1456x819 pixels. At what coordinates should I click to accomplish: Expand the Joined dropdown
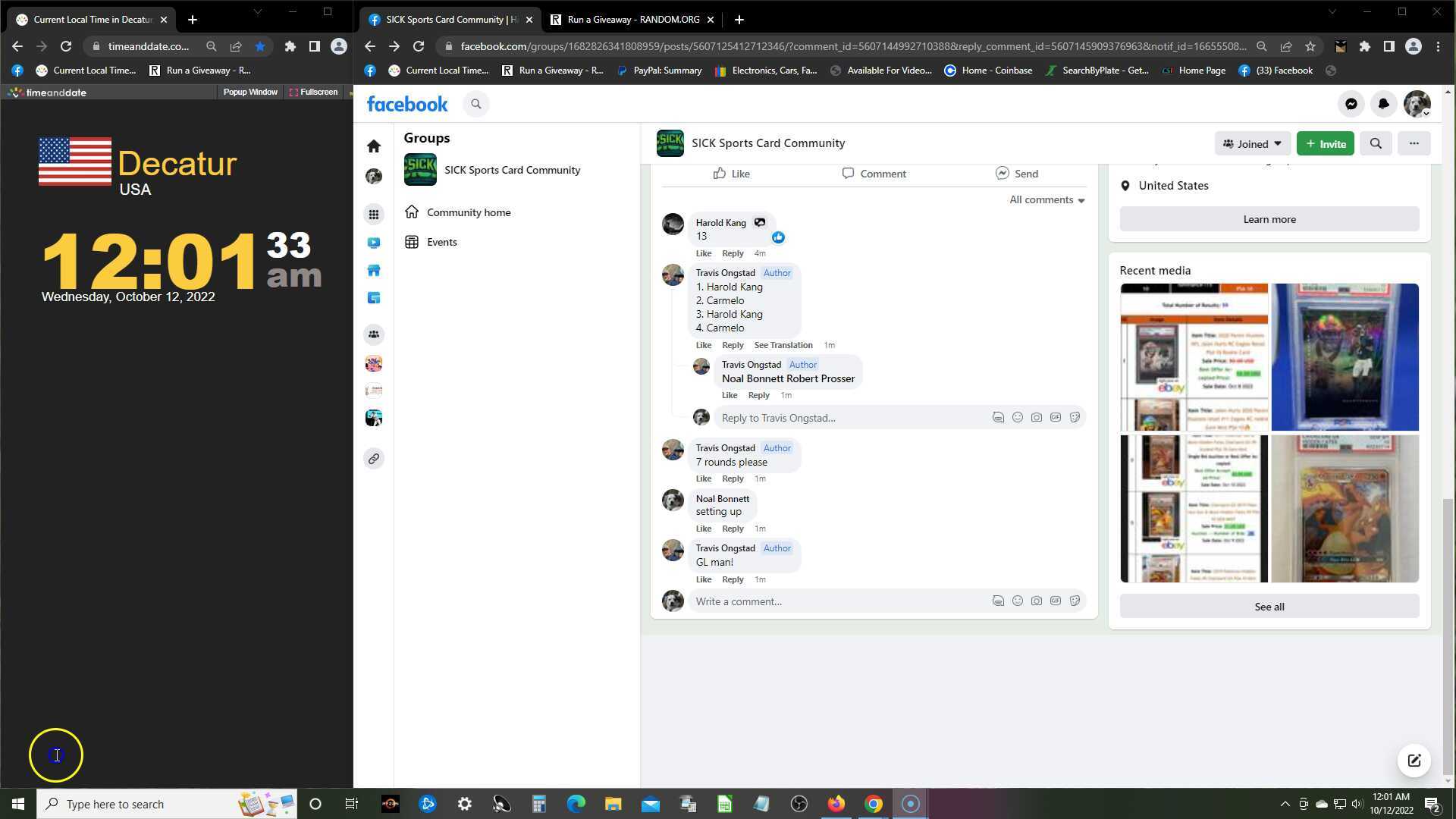(1252, 143)
